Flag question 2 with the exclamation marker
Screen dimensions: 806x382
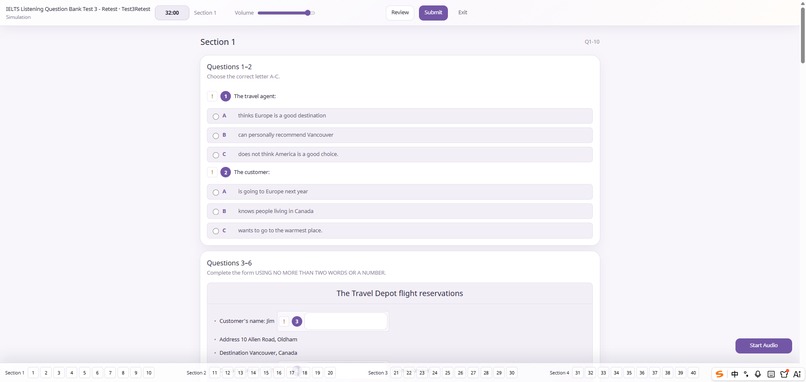pyautogui.click(x=212, y=172)
